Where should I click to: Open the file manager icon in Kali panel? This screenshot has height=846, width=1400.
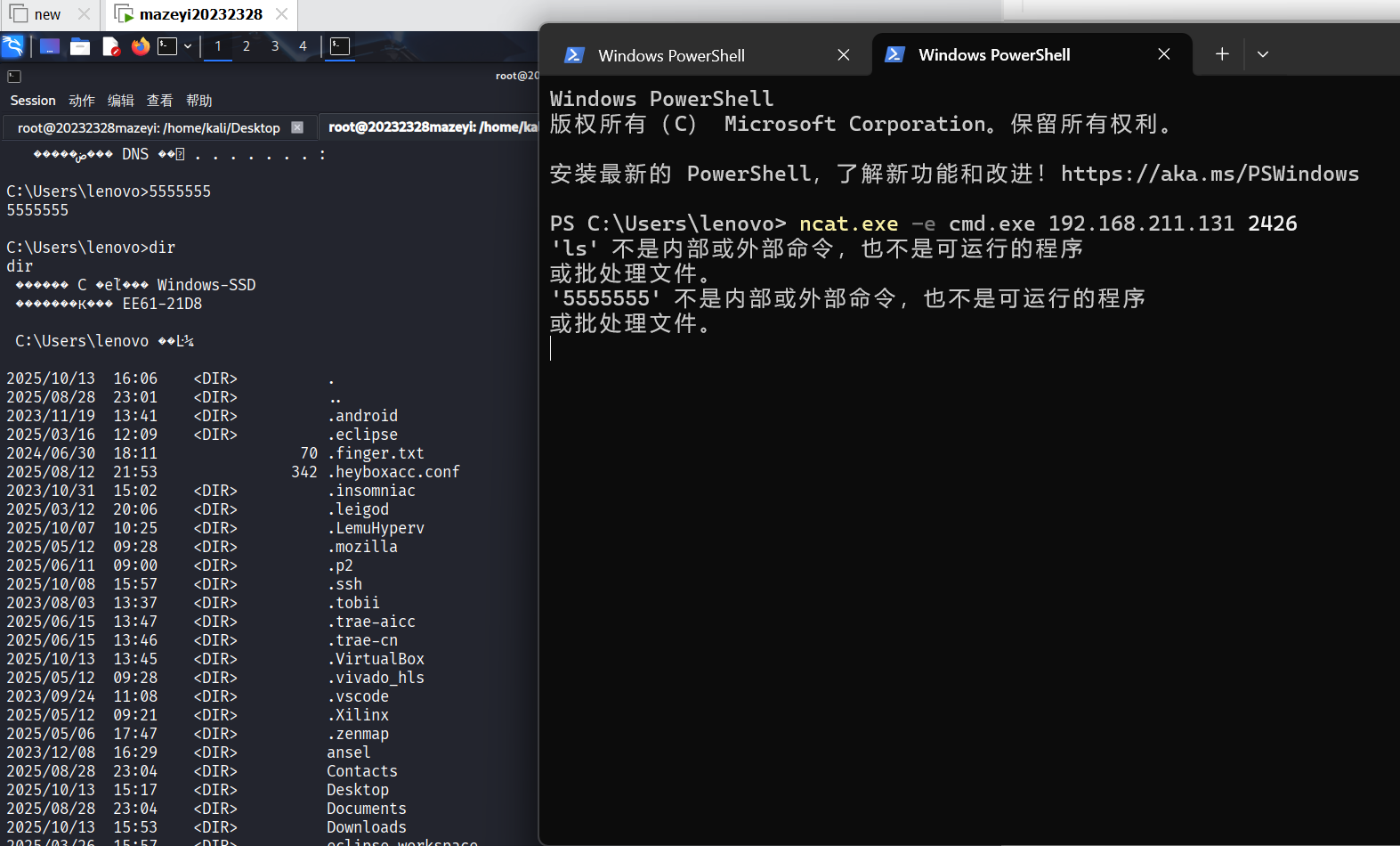(80, 46)
